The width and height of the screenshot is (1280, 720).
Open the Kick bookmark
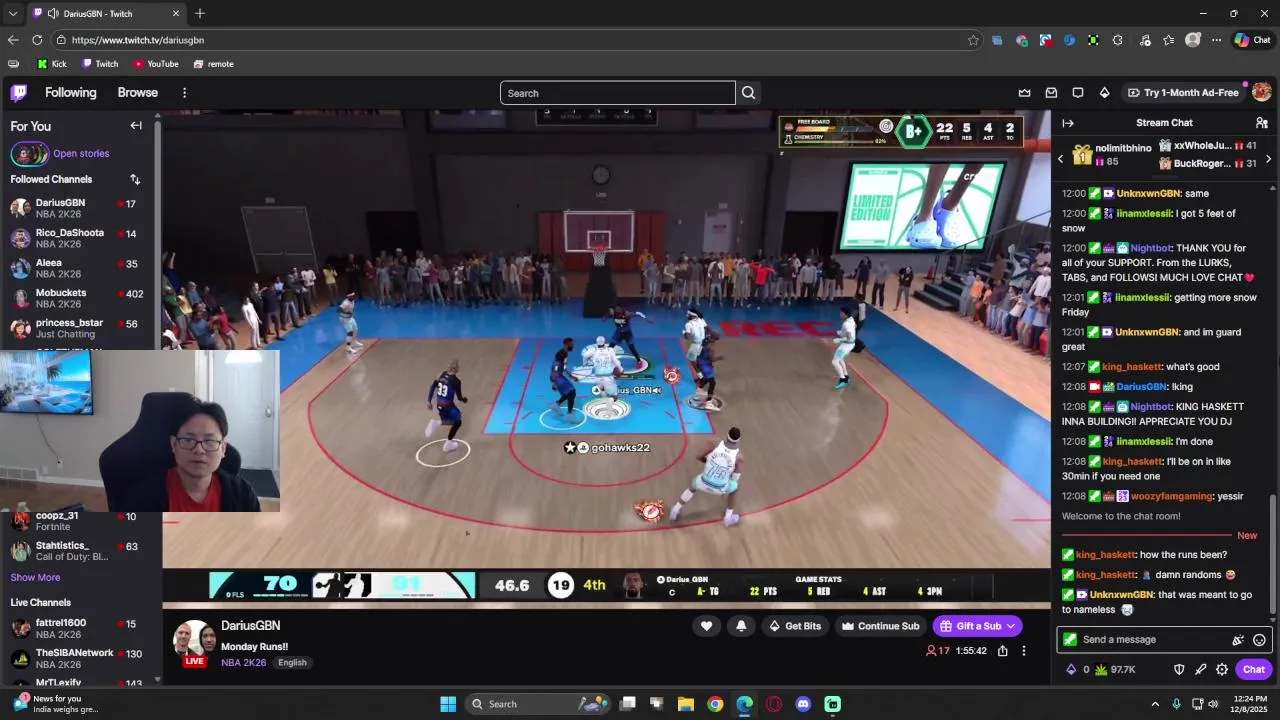point(52,64)
